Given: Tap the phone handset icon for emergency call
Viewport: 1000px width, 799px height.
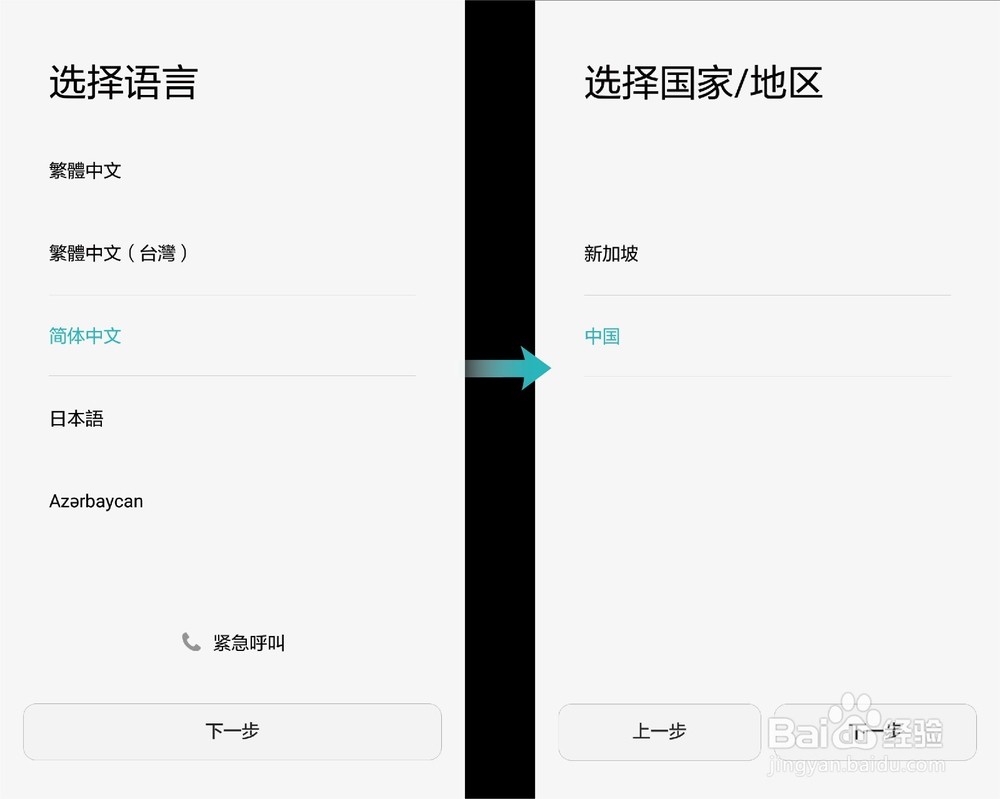Looking at the screenshot, I should (191, 642).
